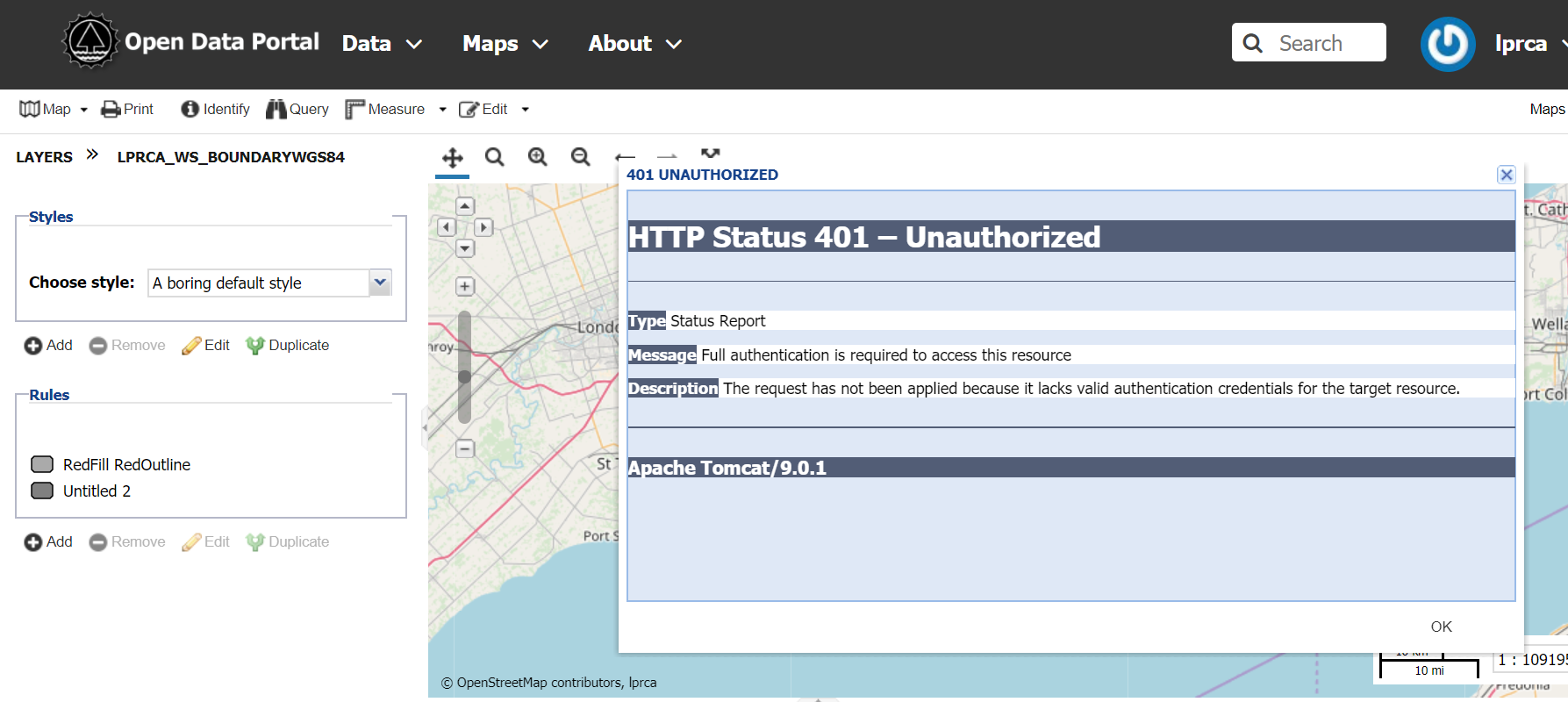The height and width of the screenshot is (702, 1568).
Task: Click the zoom out magnifier icon
Action: pyautogui.click(x=580, y=157)
